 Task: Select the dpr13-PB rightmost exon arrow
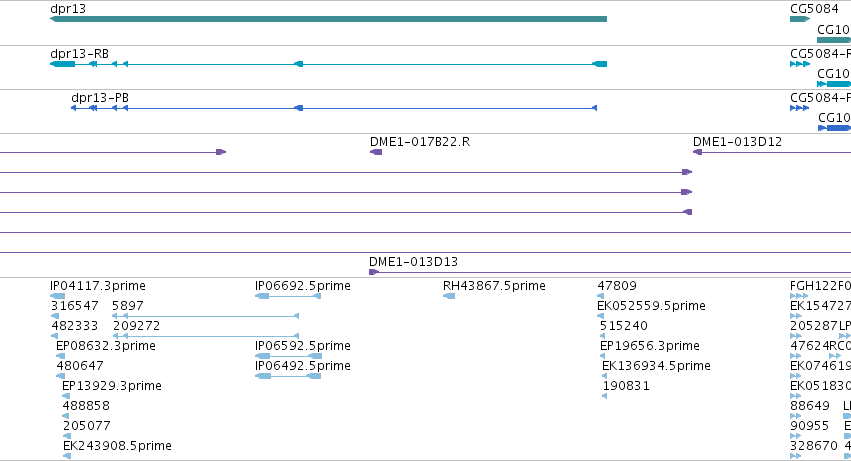594,108
